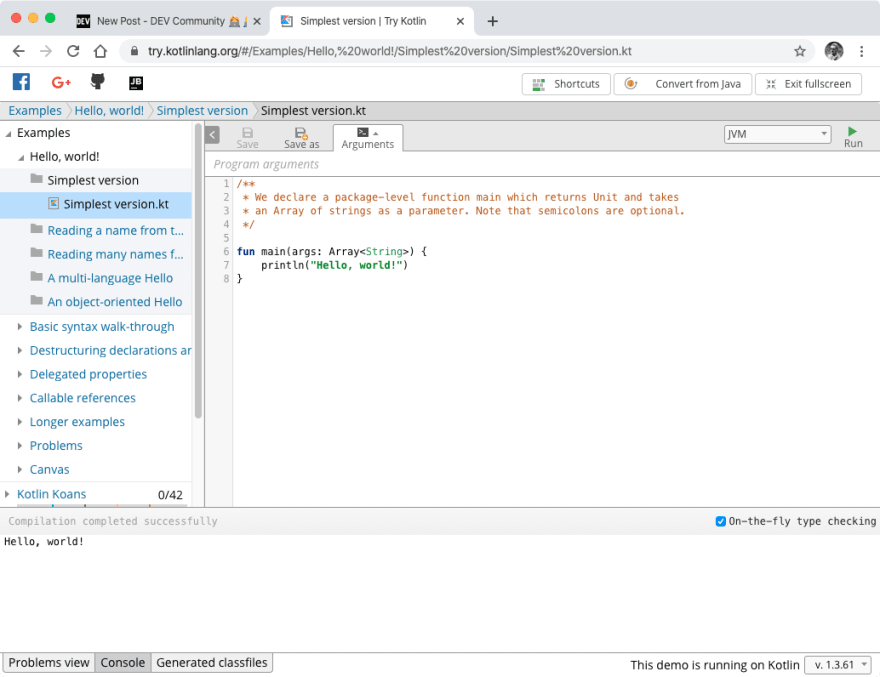
Task: Reload the page
Action: coord(73,51)
